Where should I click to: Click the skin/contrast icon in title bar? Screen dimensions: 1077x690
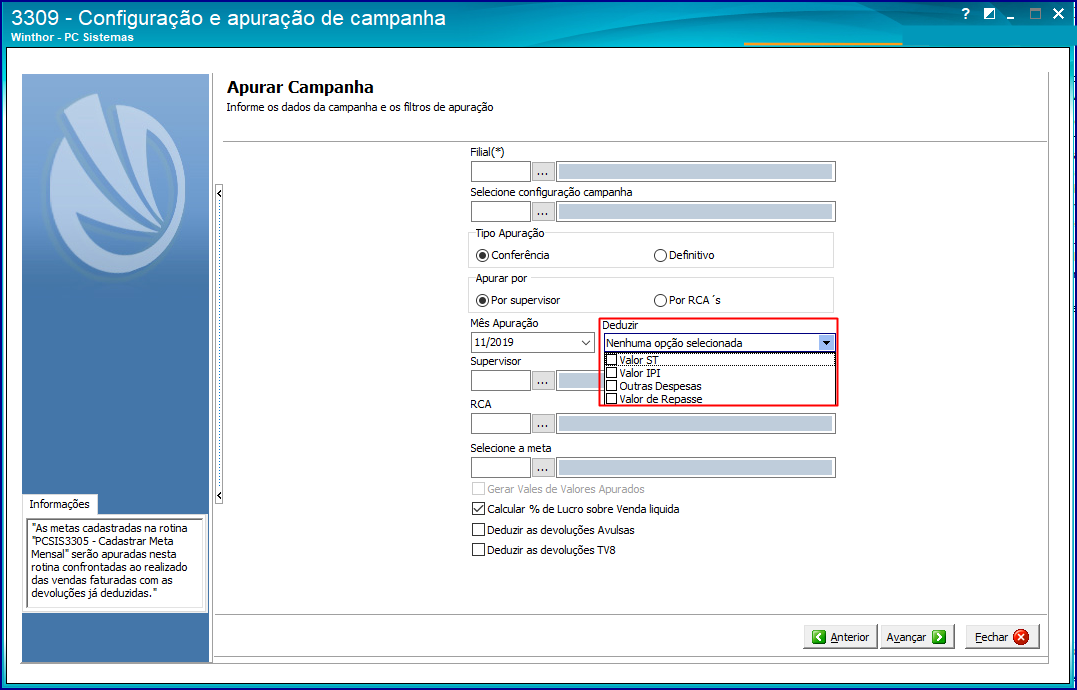[989, 14]
